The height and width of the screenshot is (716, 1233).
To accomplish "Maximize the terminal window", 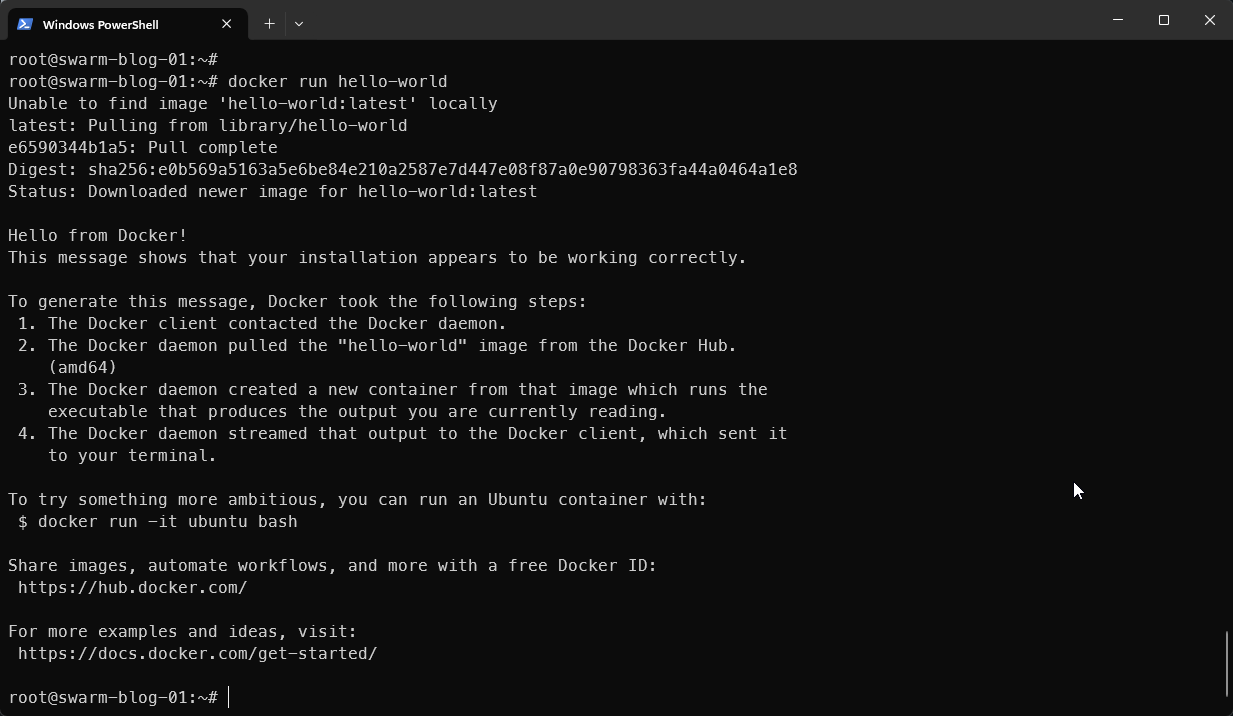I will click(1164, 20).
